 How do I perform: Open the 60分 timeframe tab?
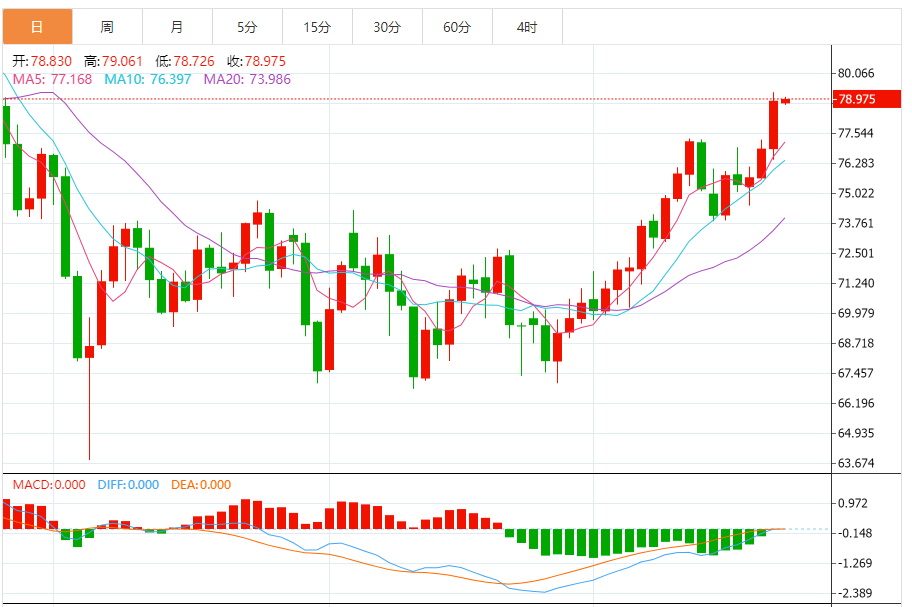pyautogui.click(x=457, y=27)
